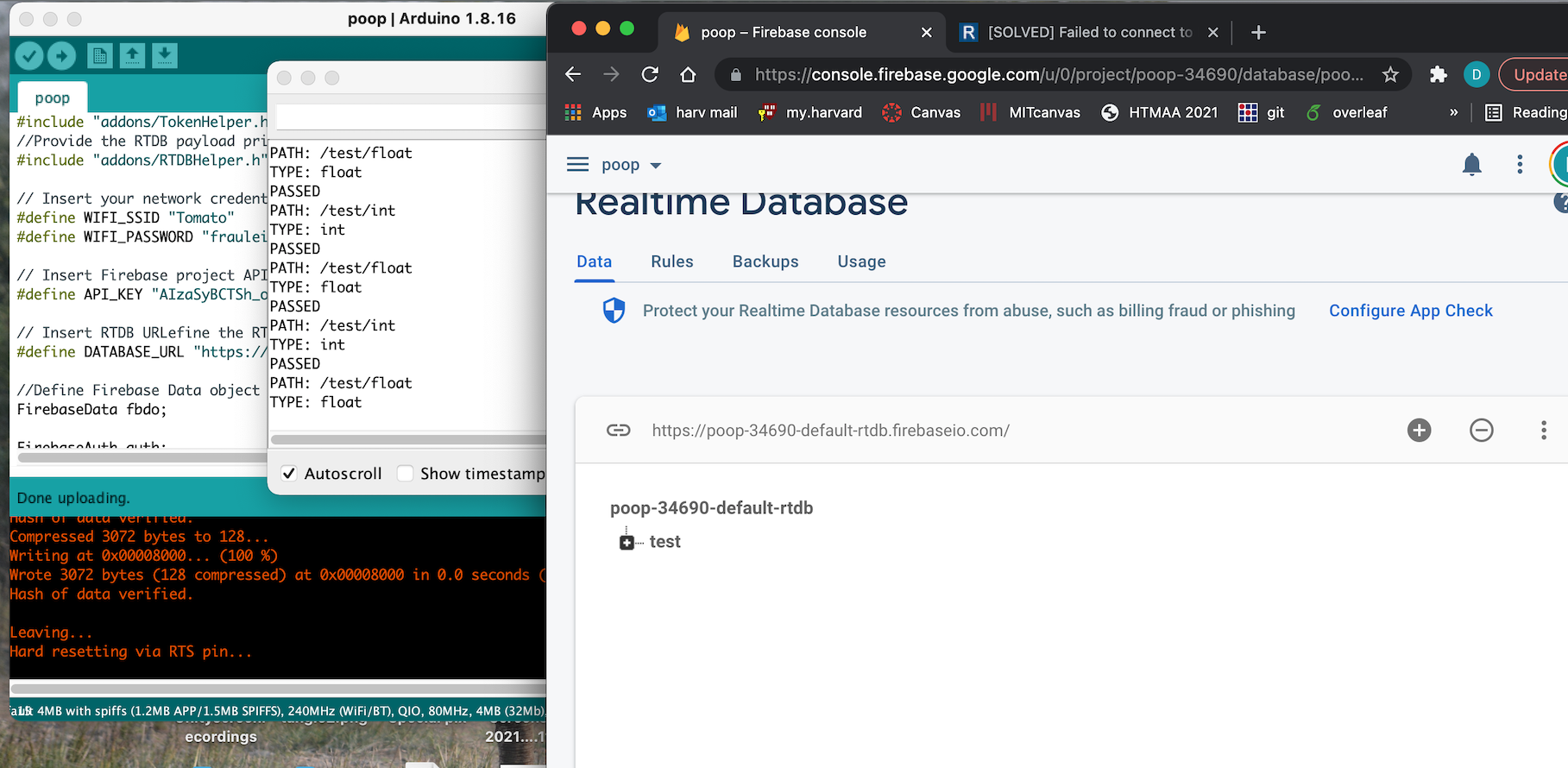Expand all nodes with the plus circle icon
The height and width of the screenshot is (768, 1568).
(x=1419, y=430)
